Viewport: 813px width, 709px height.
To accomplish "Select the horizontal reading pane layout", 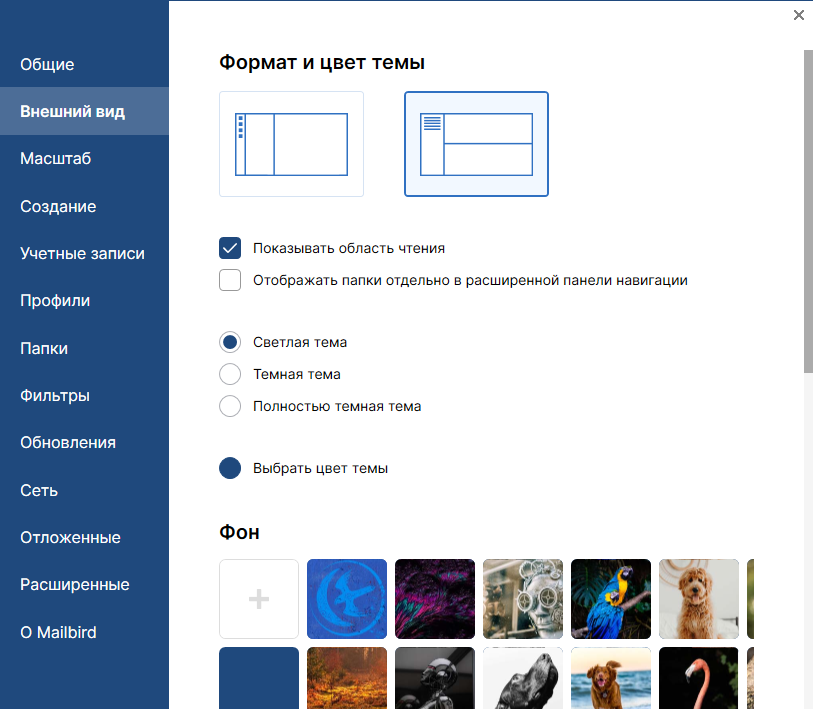I will (476, 143).
